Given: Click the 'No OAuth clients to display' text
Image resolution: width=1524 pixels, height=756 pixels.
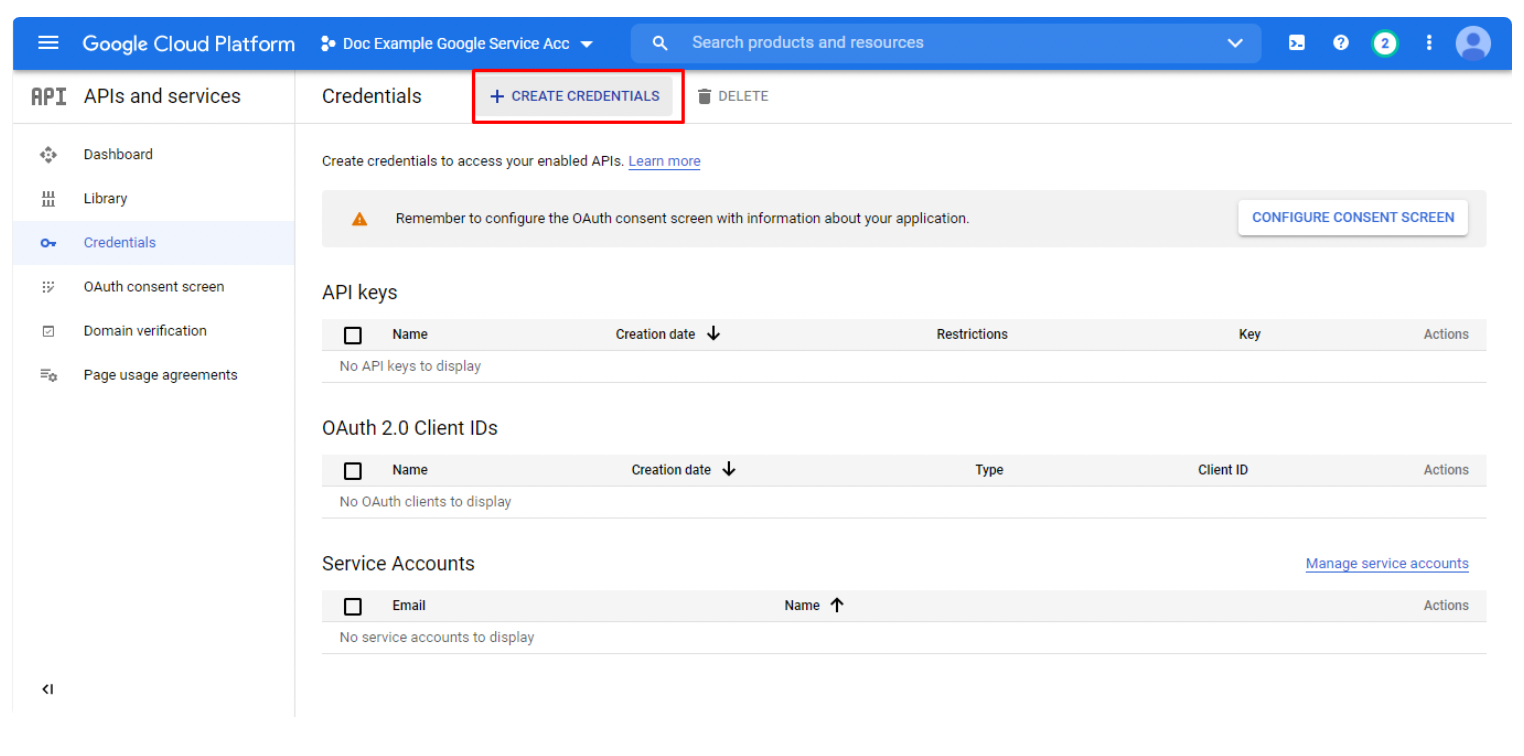Looking at the screenshot, I should [x=425, y=502].
